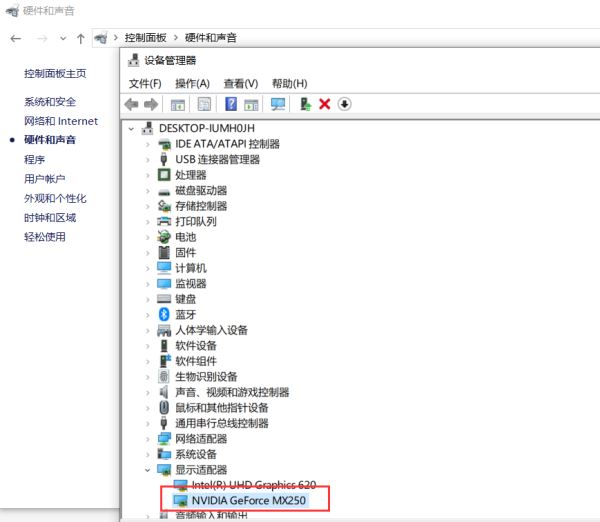The image size is (600, 522).
Task: Collapse the 显示适配器 node
Action: pos(148,470)
